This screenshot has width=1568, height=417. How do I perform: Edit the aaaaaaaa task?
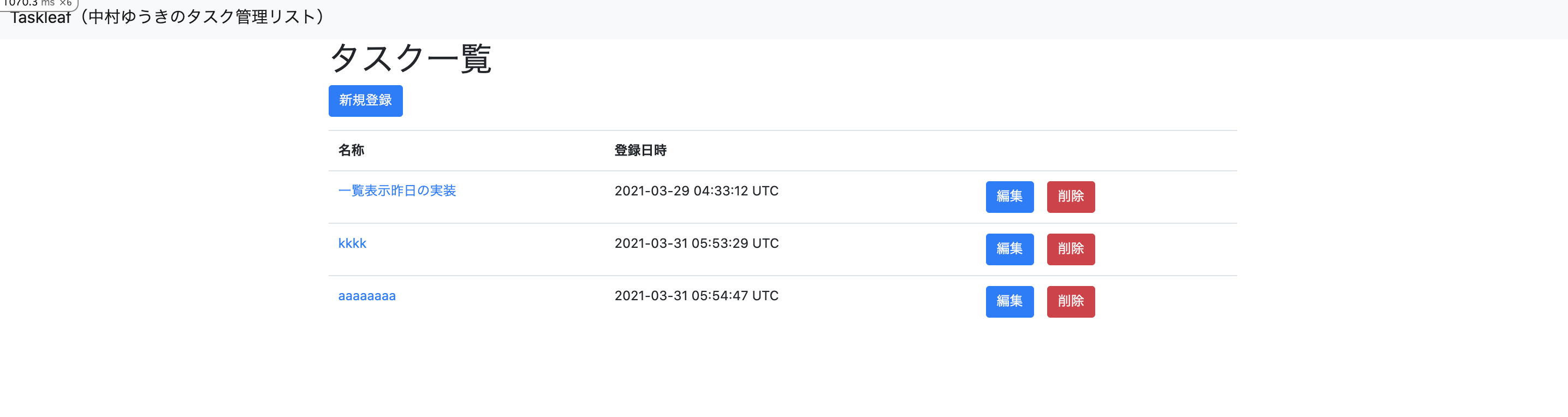[x=1009, y=301]
